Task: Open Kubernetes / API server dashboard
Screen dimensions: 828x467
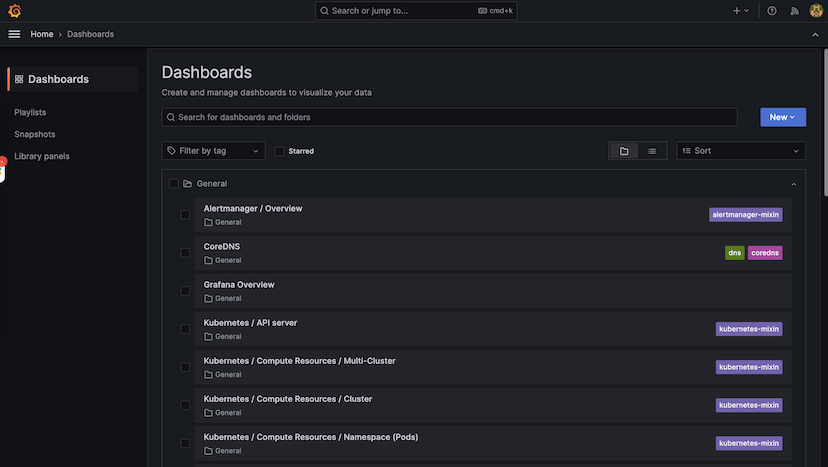Action: (250, 323)
